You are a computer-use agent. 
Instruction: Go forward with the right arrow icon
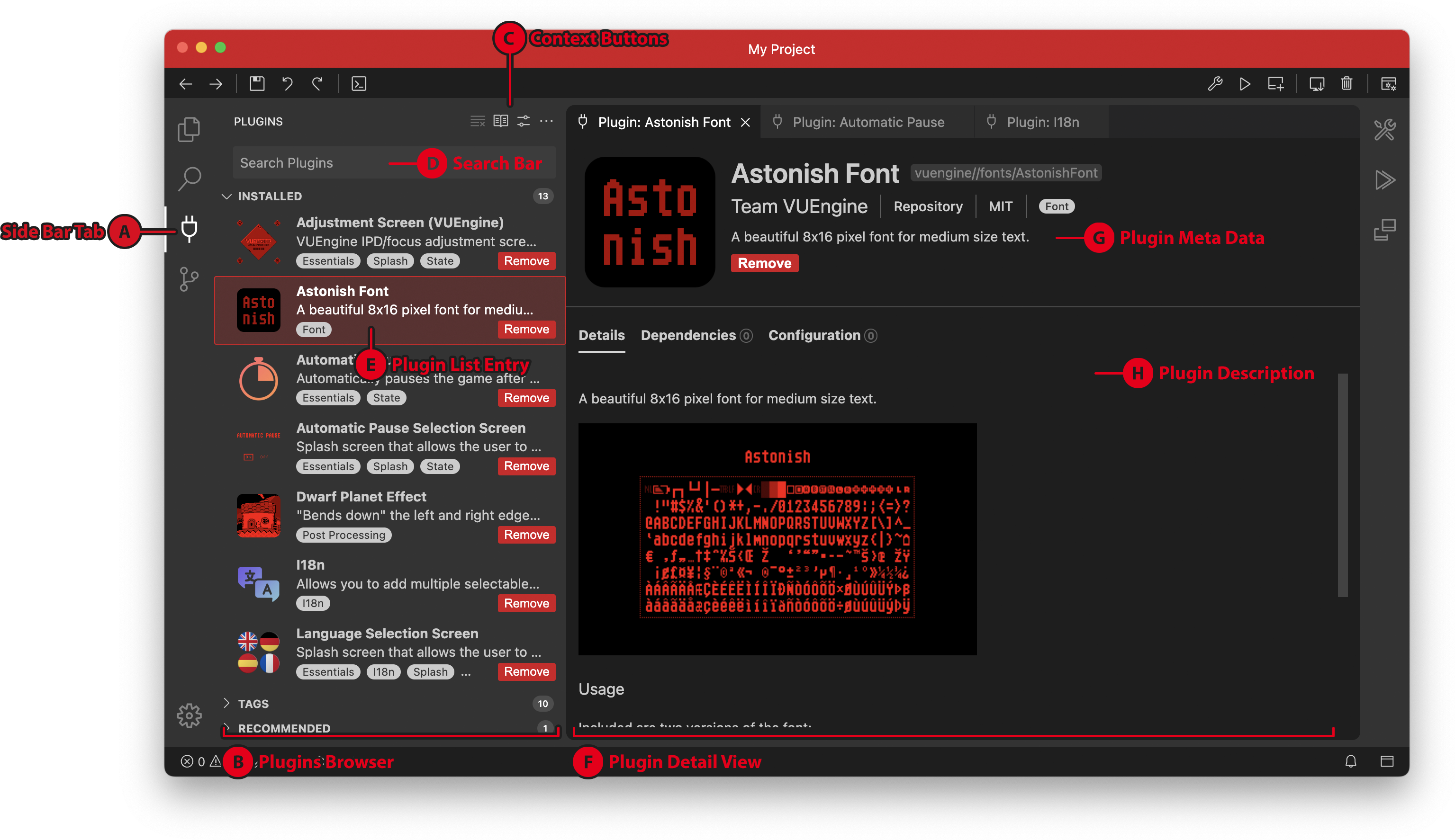[x=216, y=84]
